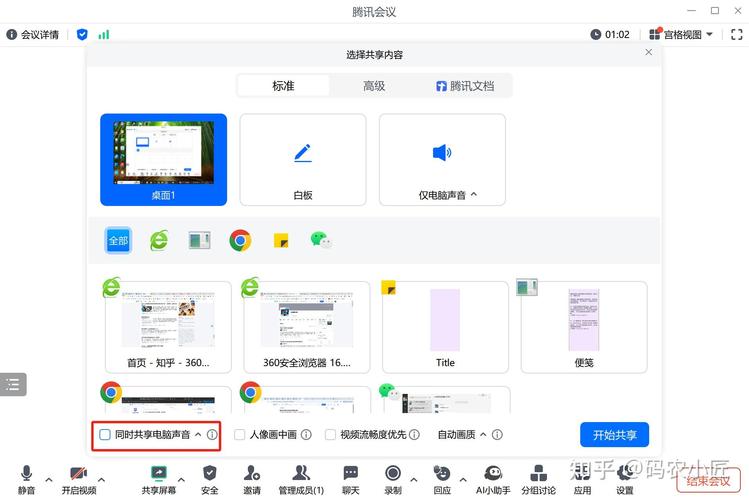Click the 结束会议 button
The image size is (749, 500).
pyautogui.click(x=708, y=480)
